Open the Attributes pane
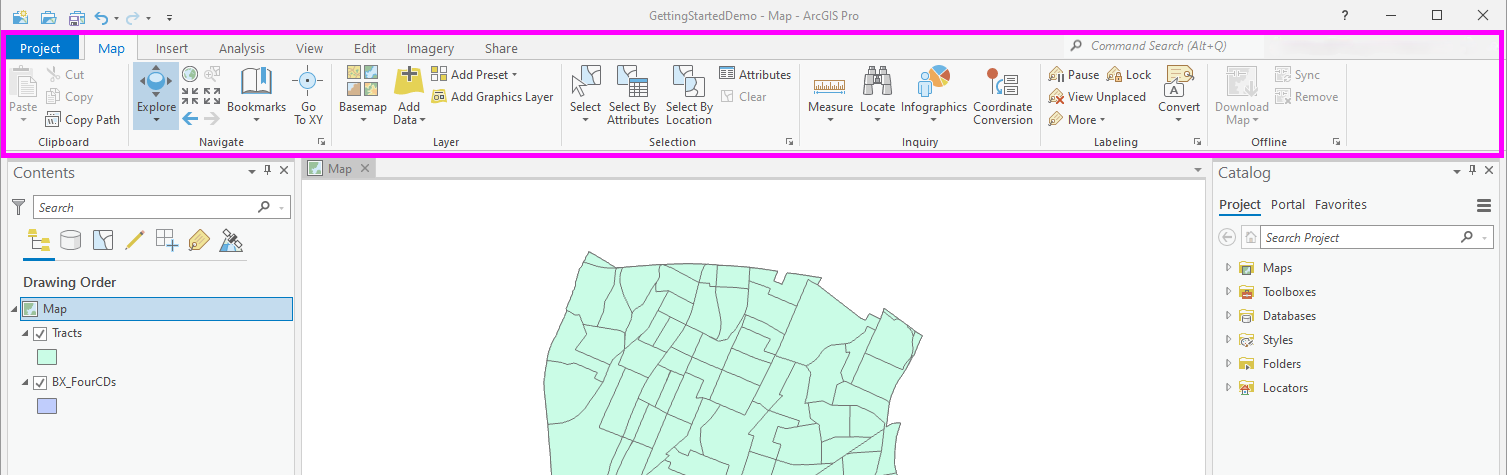 pos(755,75)
